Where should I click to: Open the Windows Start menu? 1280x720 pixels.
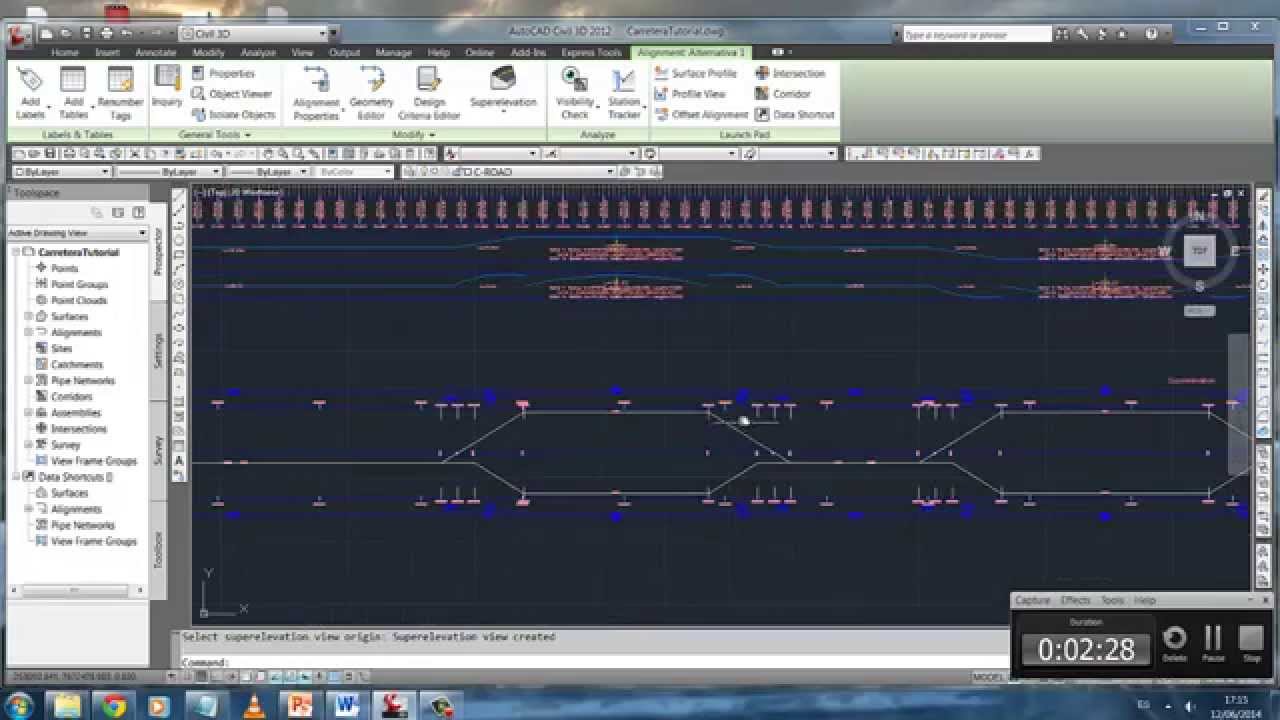[19, 705]
